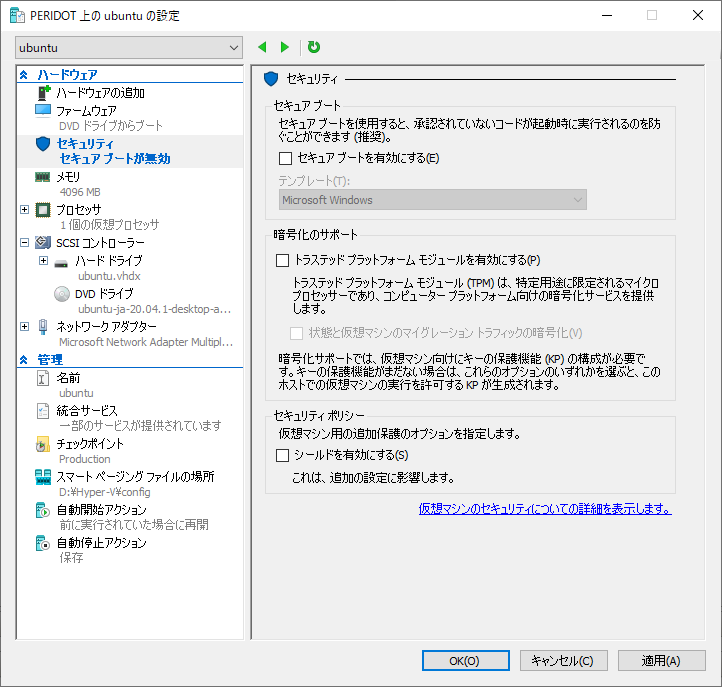Click Microsoft Network Adapter Multipl... text
Image resolution: width=722 pixels, height=687 pixels.
click(x=146, y=342)
